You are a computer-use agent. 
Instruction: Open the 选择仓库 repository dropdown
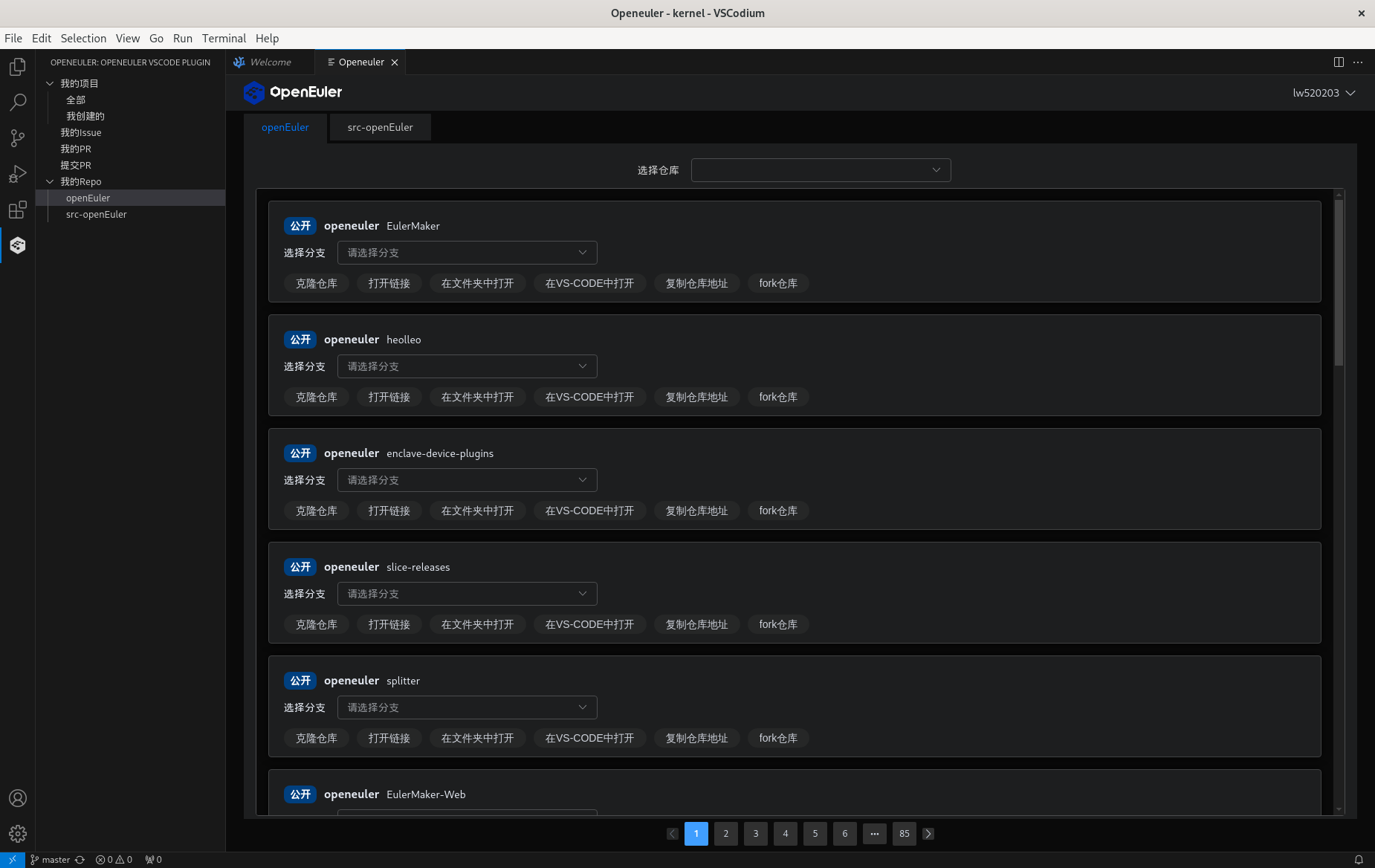pos(821,170)
